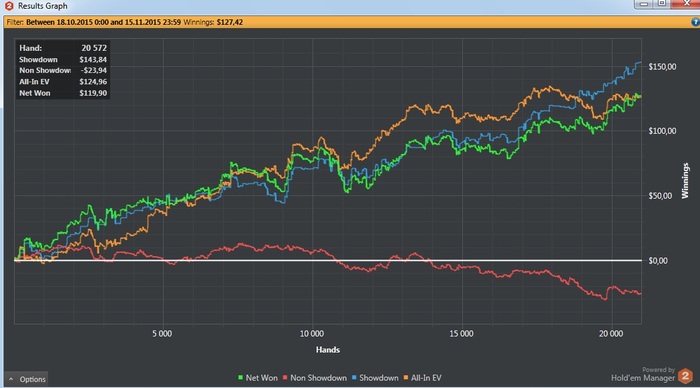700x388 pixels.
Task: Expand the Options panel
Action: [x=26, y=379]
